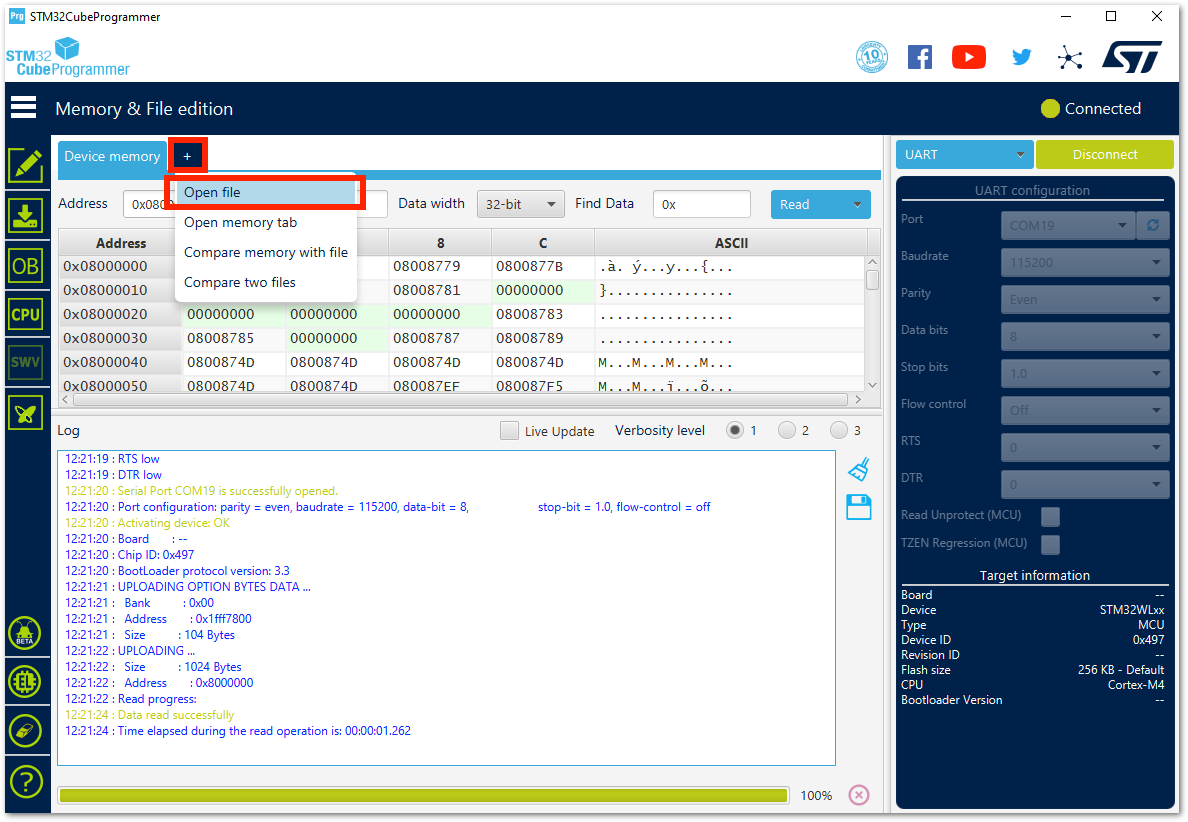1188x822 pixels.
Task: Click log line 'Data read successfully'
Action: 175,715
